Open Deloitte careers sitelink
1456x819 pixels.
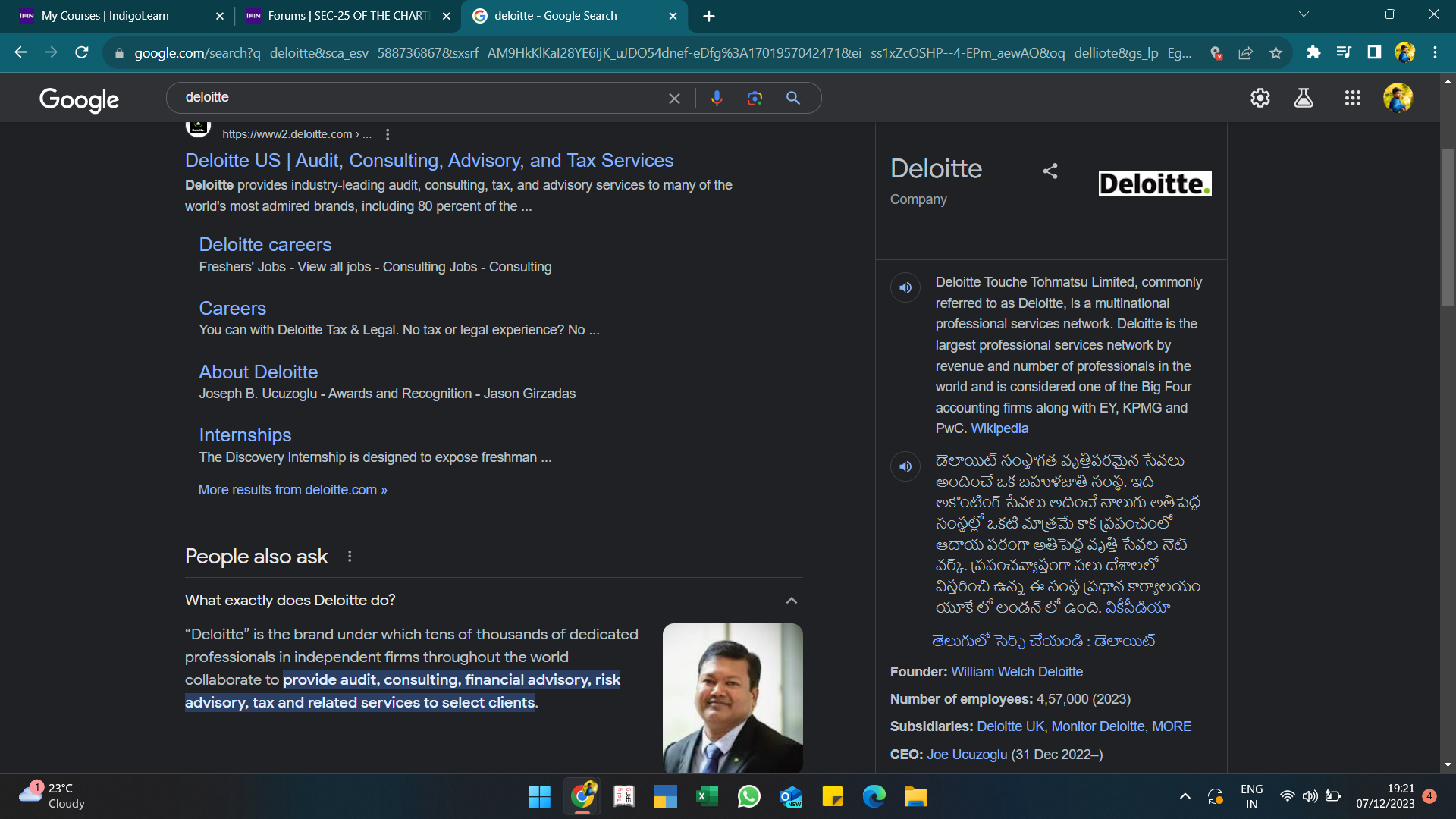(x=265, y=244)
